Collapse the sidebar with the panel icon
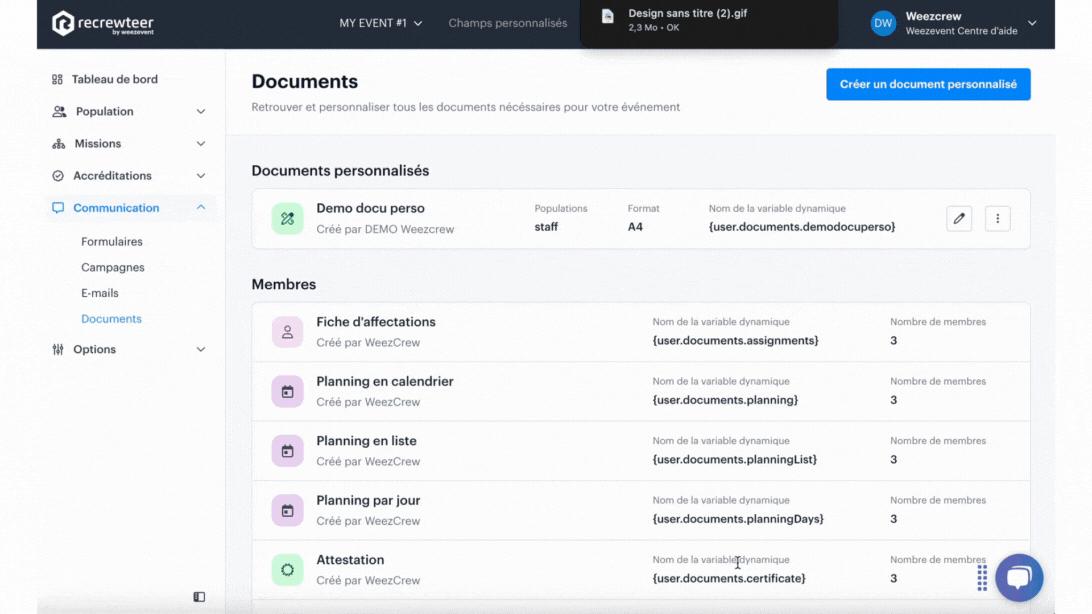The image size is (1092, 614). pos(199,597)
